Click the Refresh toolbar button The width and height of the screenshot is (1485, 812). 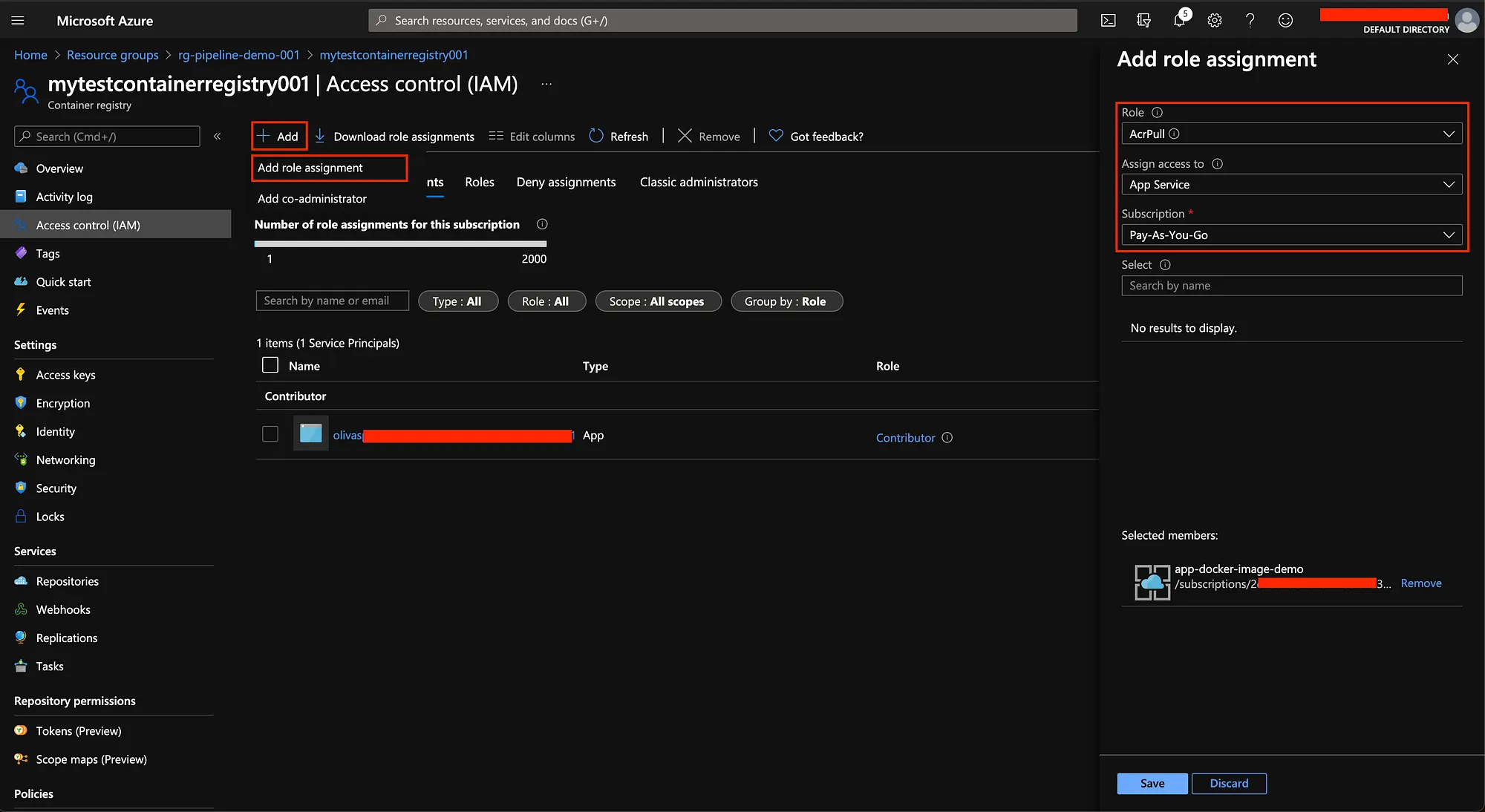click(x=619, y=137)
